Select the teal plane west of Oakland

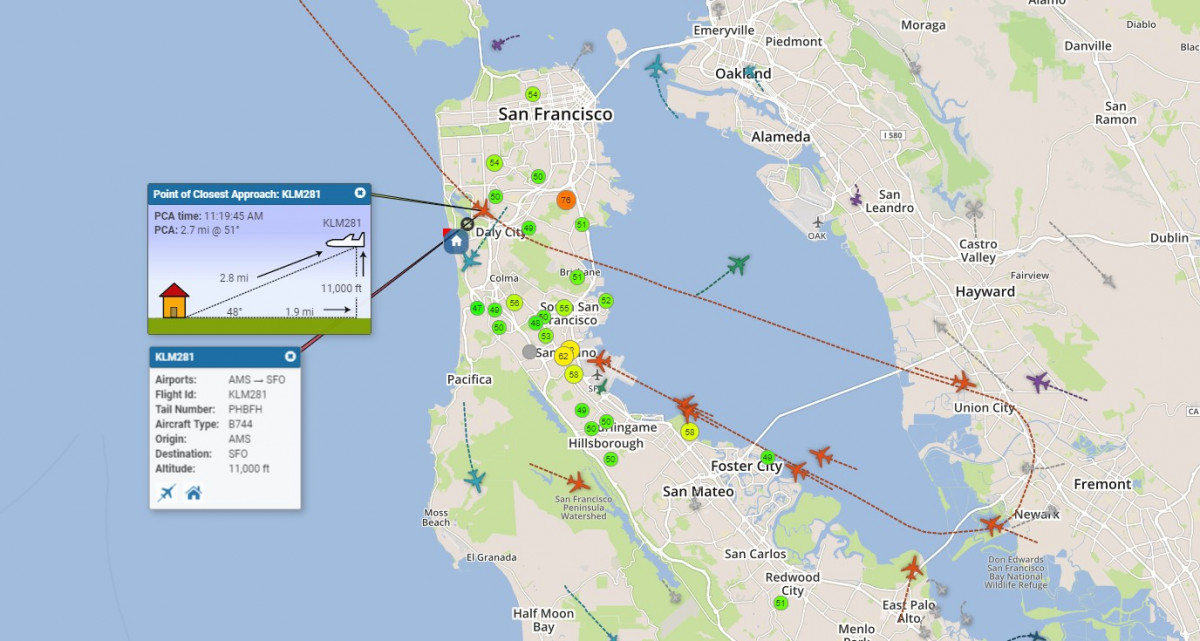tap(656, 68)
